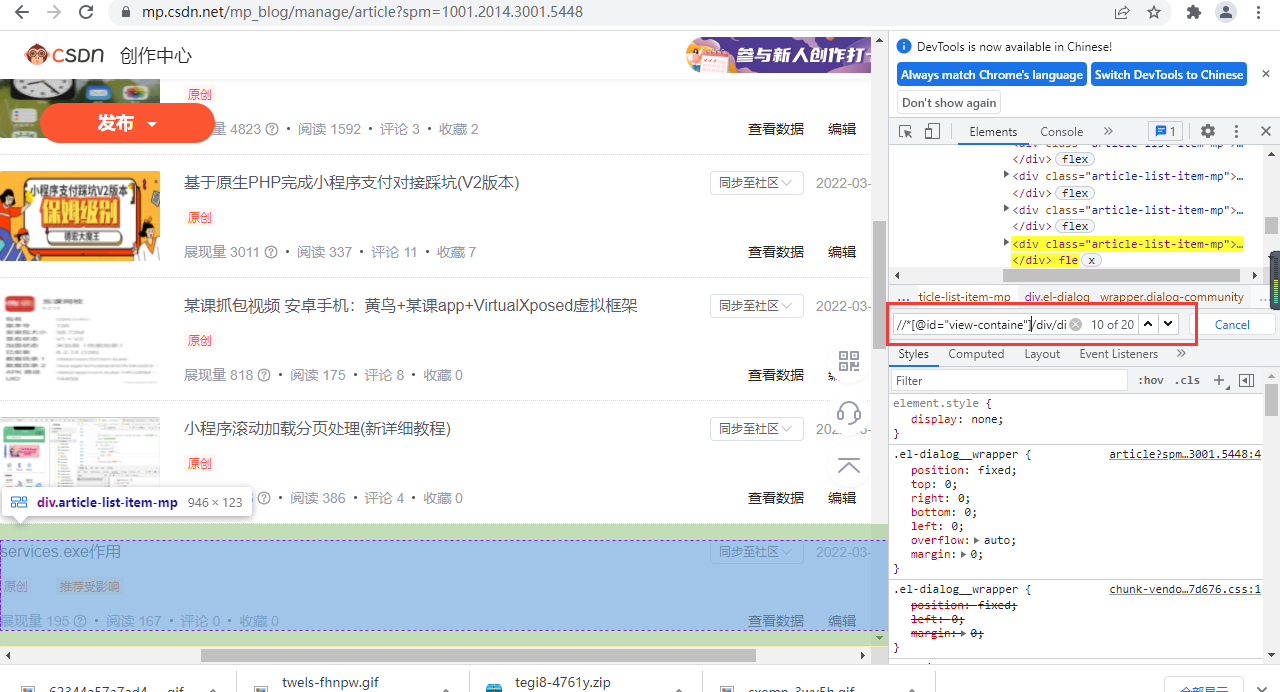Close the DevTools panel

tap(1265, 131)
